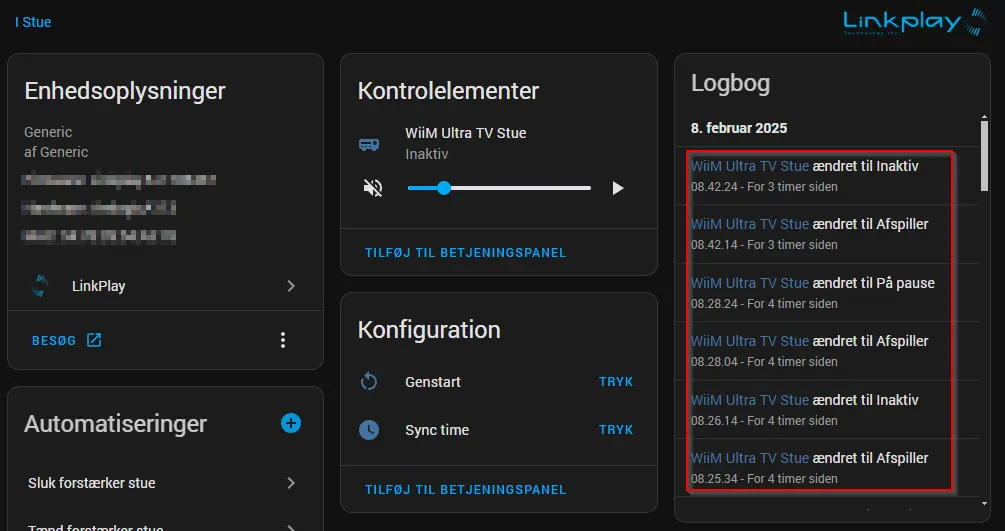The height and width of the screenshot is (531, 1005).
Task: Open the Sluk forstærker stue automation
Action: click(165, 483)
